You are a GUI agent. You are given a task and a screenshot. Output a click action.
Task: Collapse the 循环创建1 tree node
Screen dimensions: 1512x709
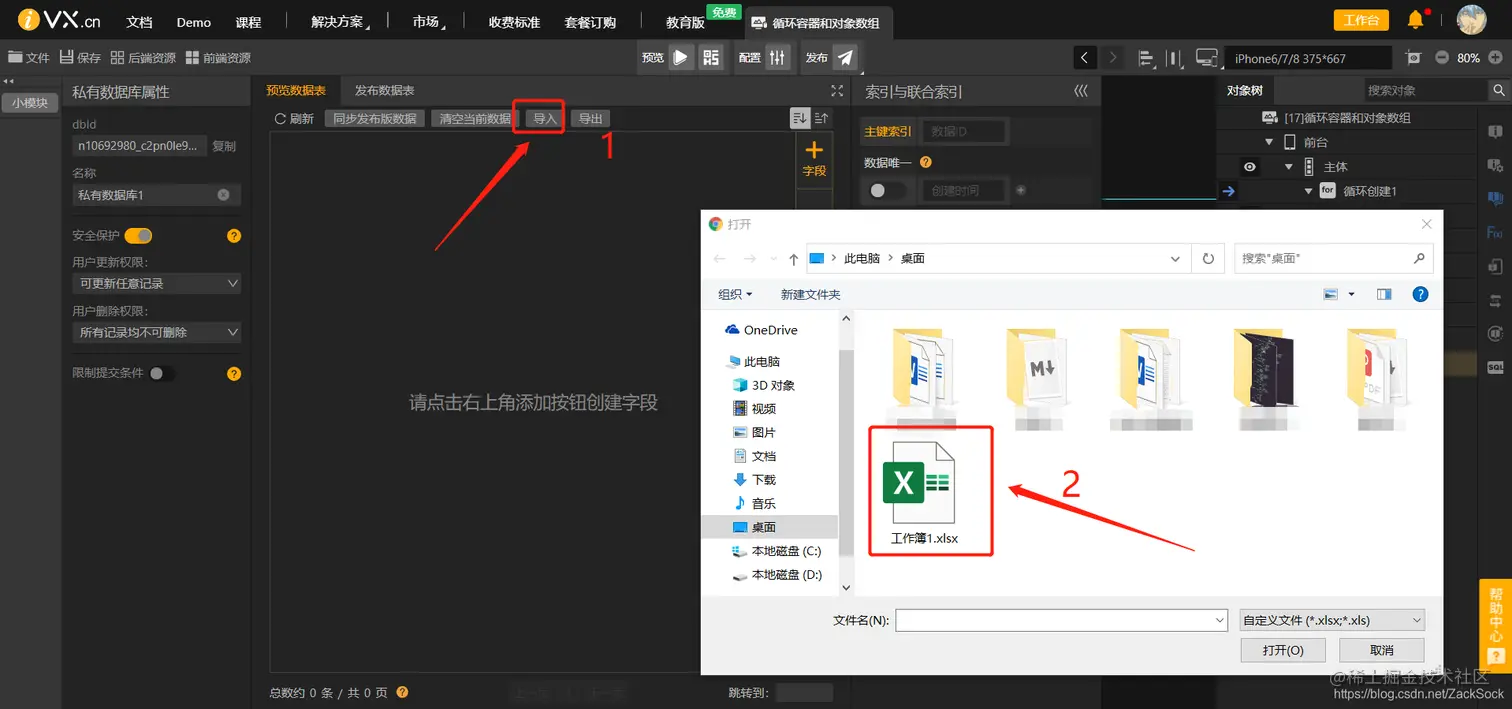click(1307, 189)
